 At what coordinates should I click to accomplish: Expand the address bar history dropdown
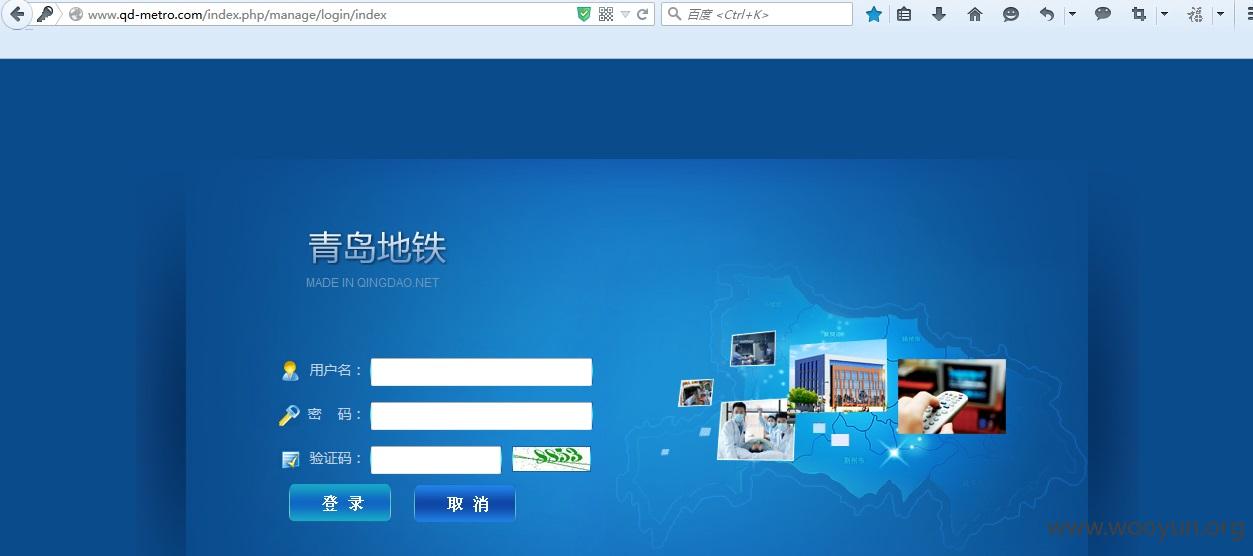pos(625,14)
